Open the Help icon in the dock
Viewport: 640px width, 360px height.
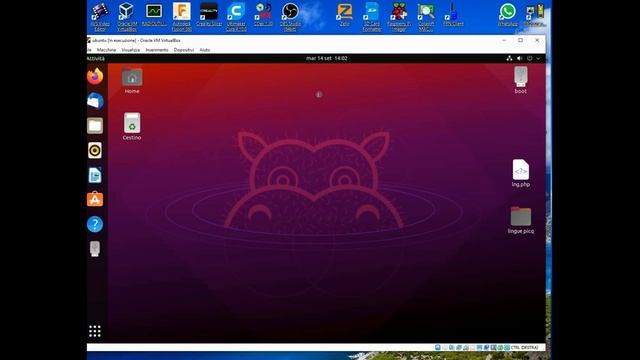click(95, 224)
